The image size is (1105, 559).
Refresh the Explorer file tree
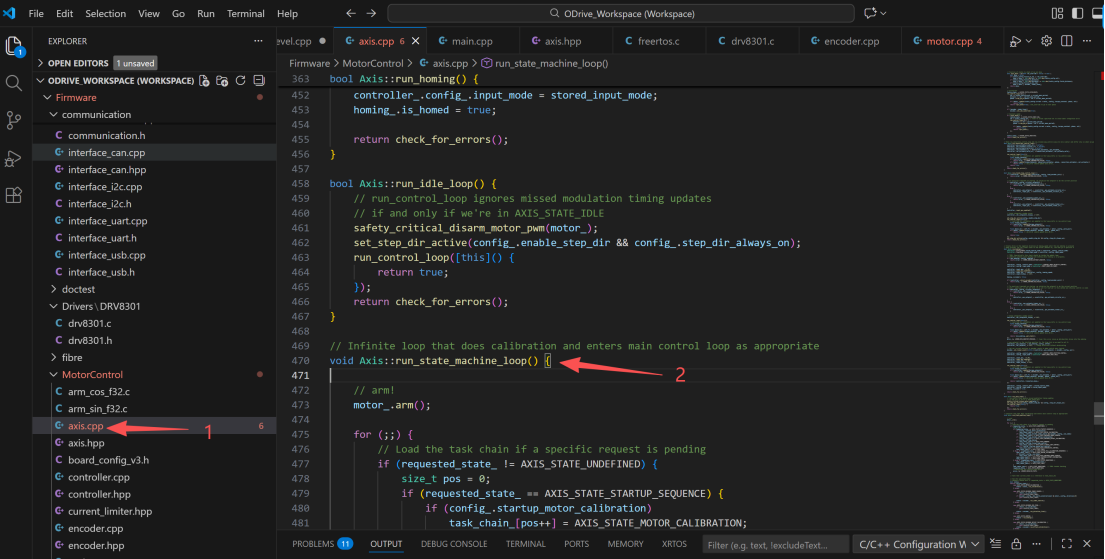click(x=240, y=80)
